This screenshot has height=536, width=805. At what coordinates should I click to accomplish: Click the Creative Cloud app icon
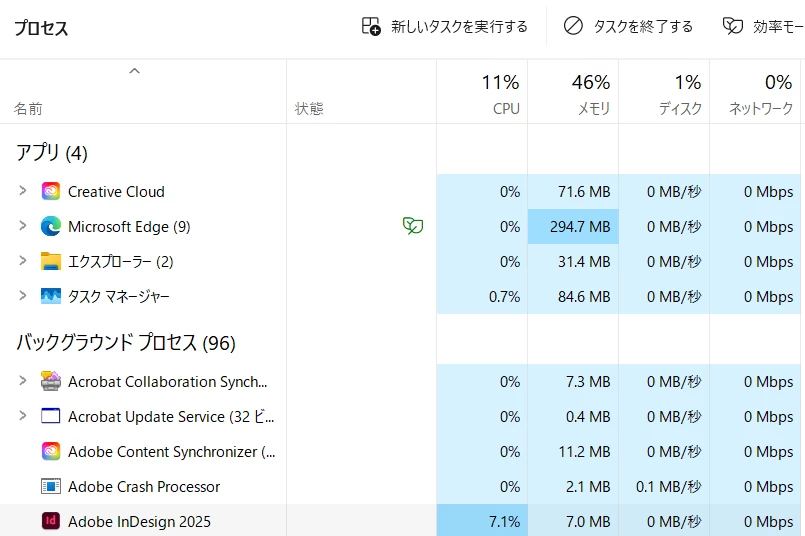click(51, 192)
